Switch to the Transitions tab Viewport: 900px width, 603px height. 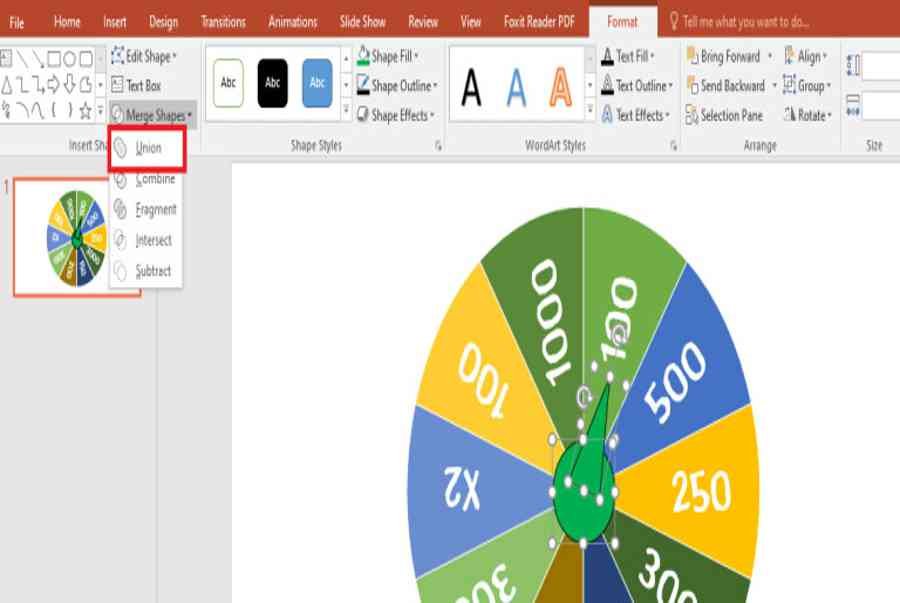click(223, 22)
